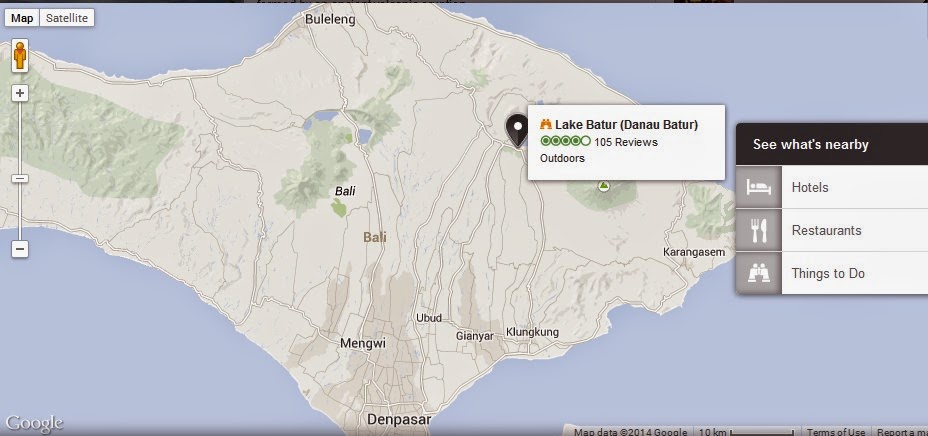Zoom in with the plus button

point(20,93)
